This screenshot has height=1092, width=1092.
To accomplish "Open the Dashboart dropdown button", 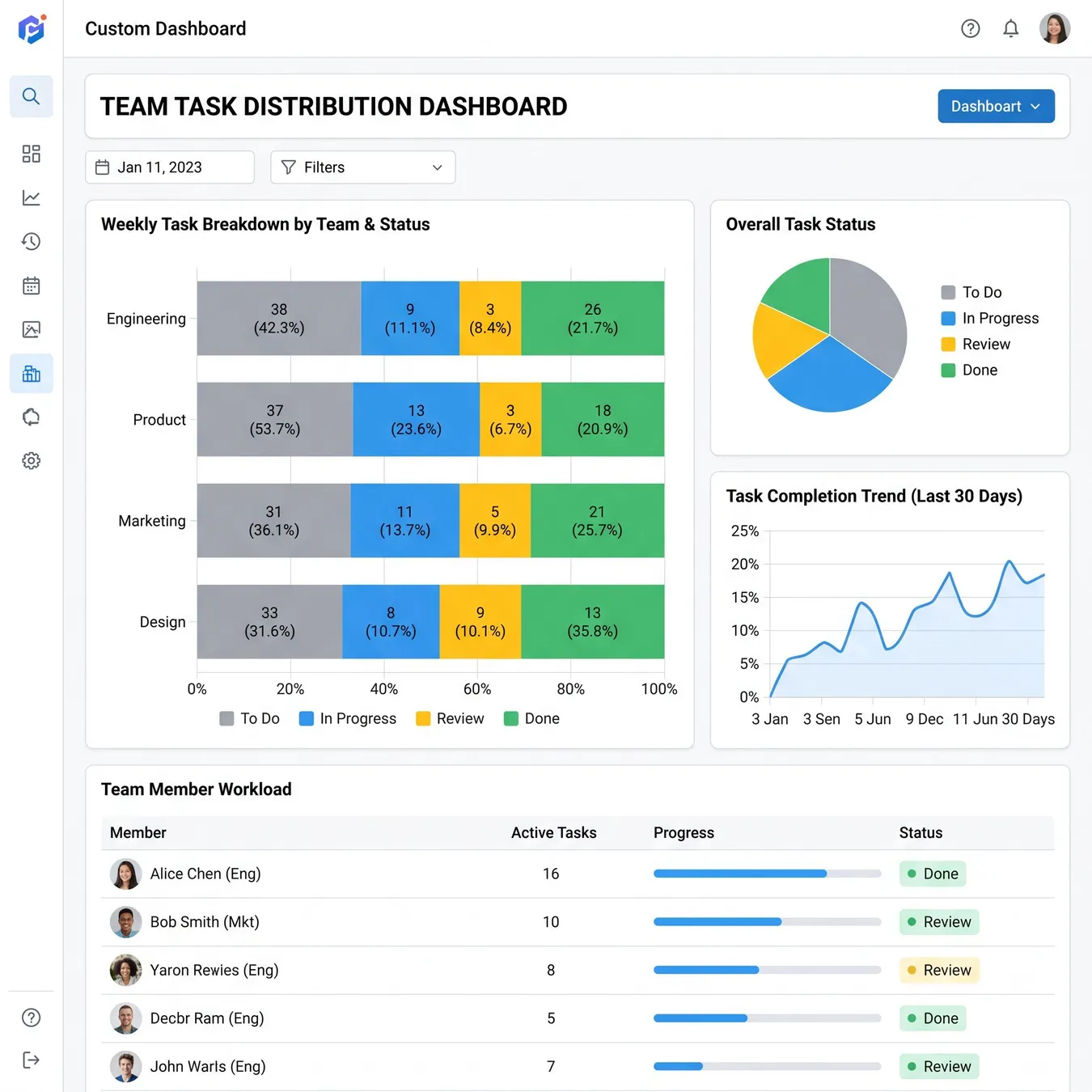I will 996,106.
